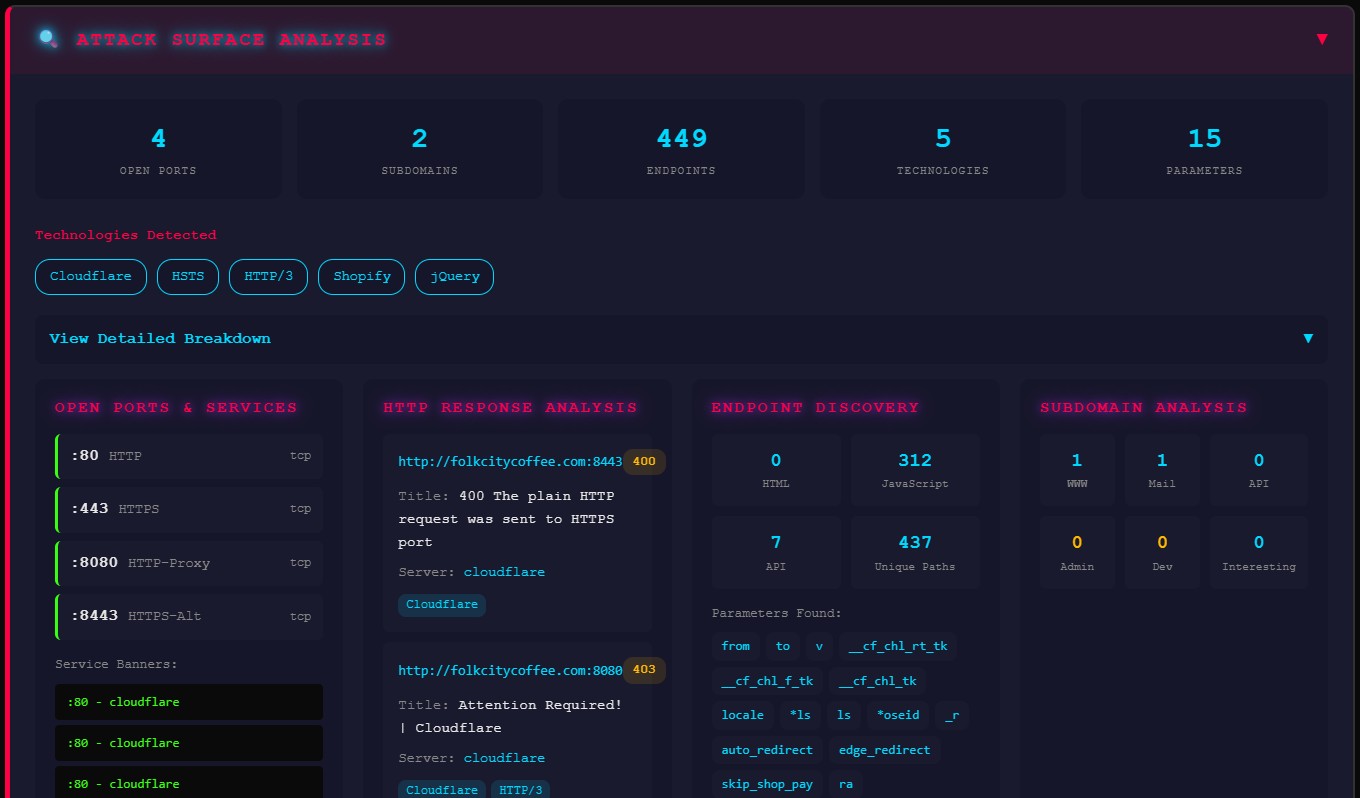Open the View Detailed Breakdown chevron arrow
Viewport: 1360px width, 798px height.
(1309, 339)
